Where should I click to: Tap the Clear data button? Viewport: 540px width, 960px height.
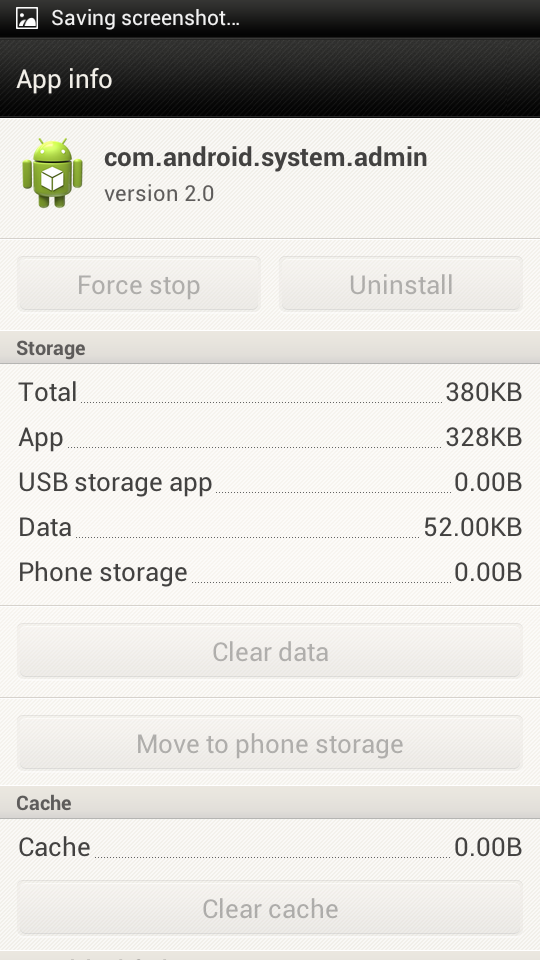270,651
